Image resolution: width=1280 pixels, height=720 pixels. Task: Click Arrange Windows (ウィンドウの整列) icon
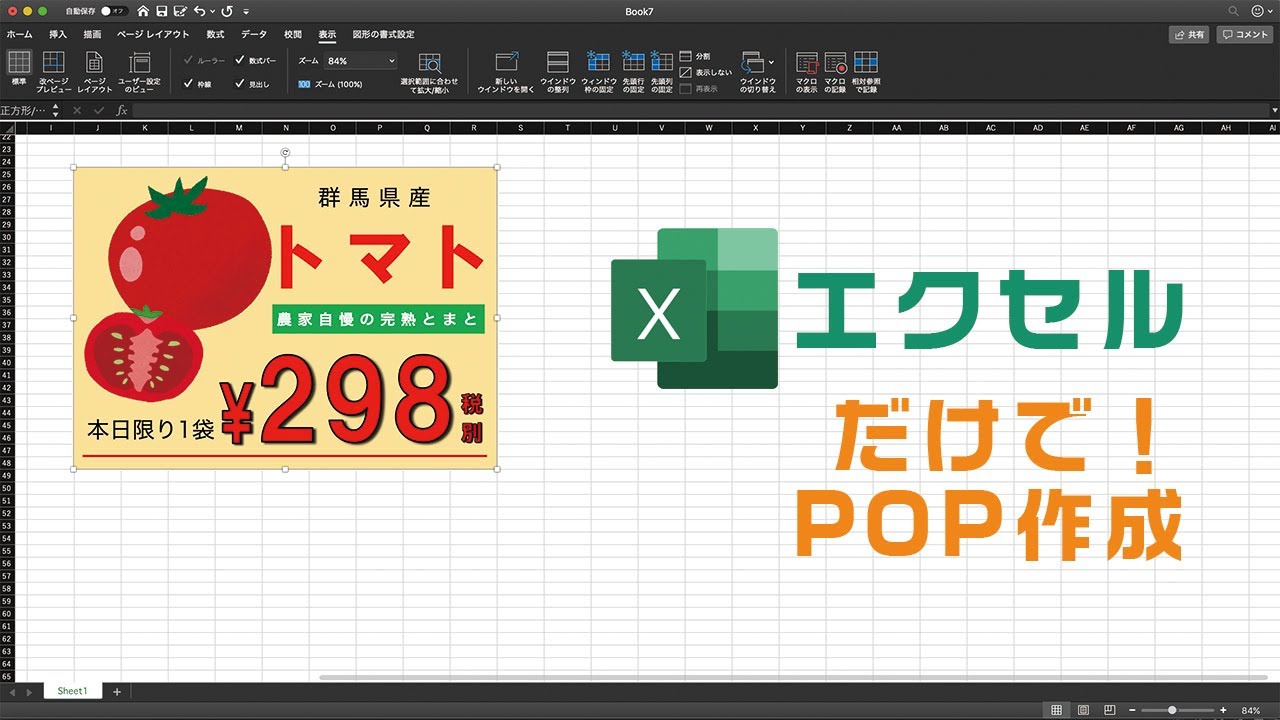point(557,64)
